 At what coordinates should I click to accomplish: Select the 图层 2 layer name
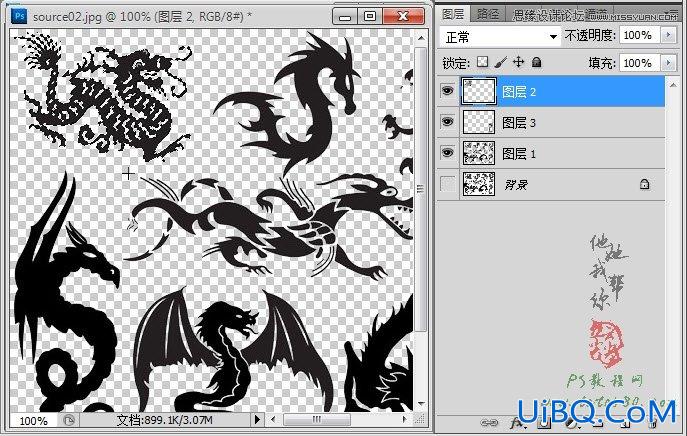519,92
